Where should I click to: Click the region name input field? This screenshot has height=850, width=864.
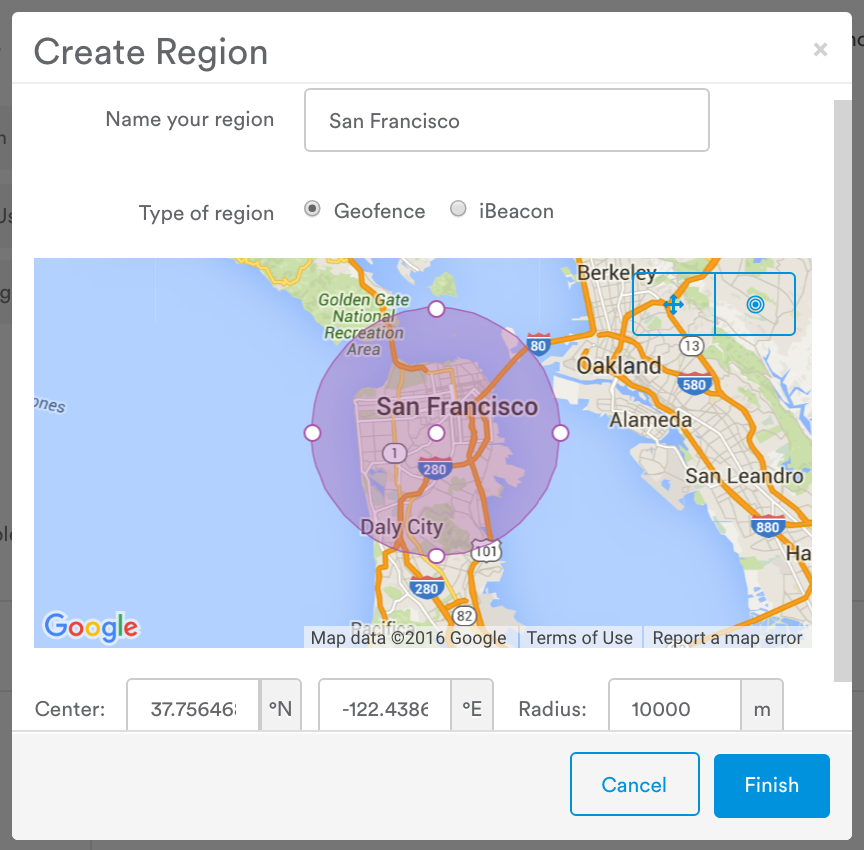click(506, 120)
